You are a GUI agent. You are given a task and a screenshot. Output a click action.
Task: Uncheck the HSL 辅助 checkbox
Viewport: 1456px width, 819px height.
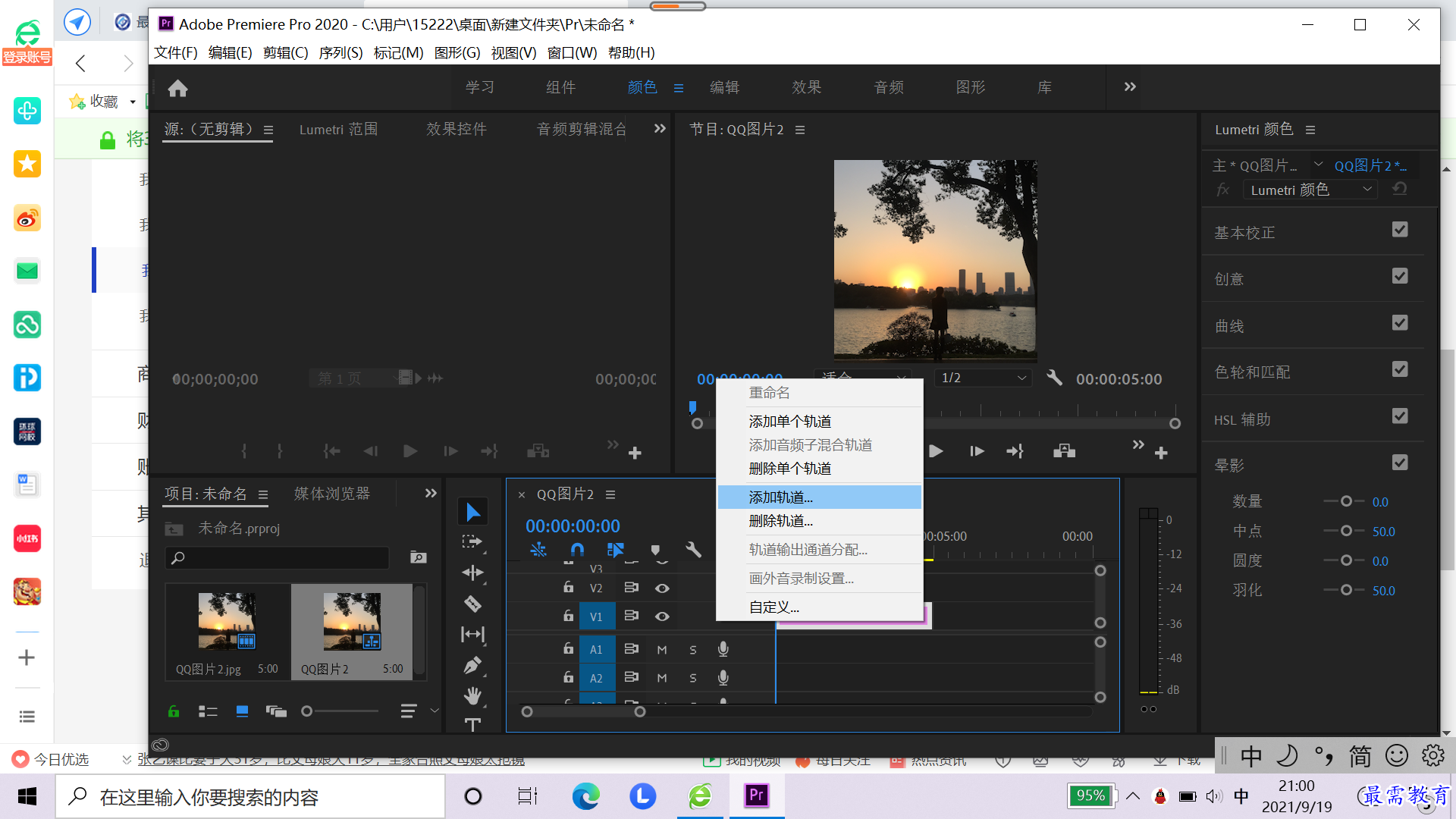[1400, 416]
